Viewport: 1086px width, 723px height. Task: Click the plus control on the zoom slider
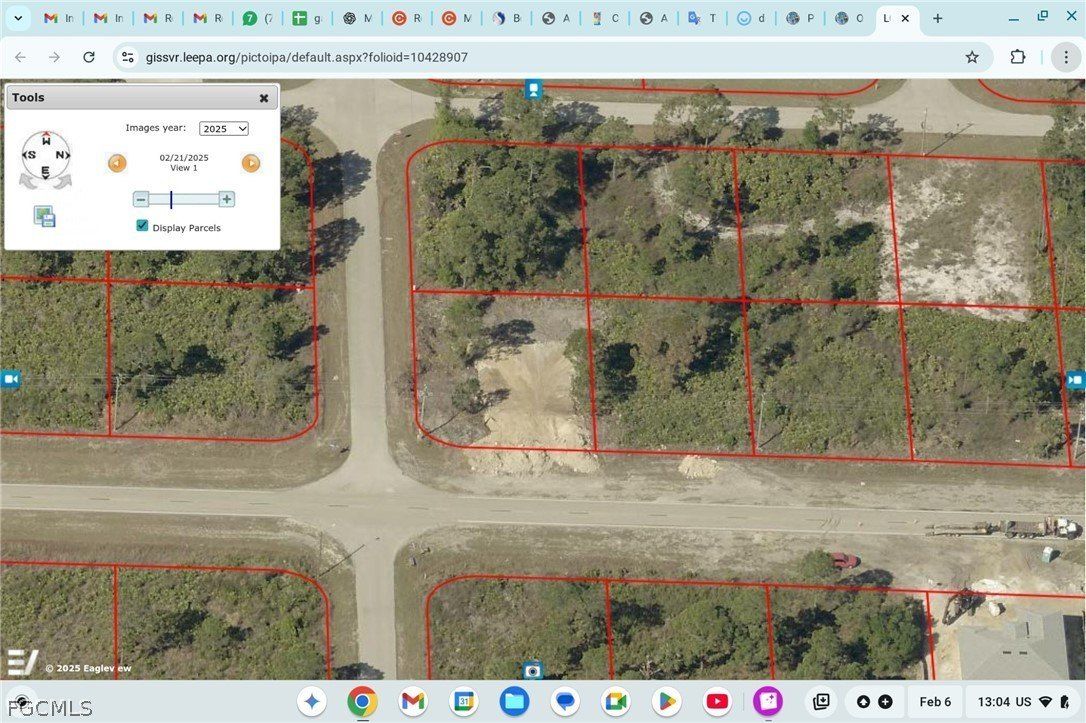[x=227, y=199]
